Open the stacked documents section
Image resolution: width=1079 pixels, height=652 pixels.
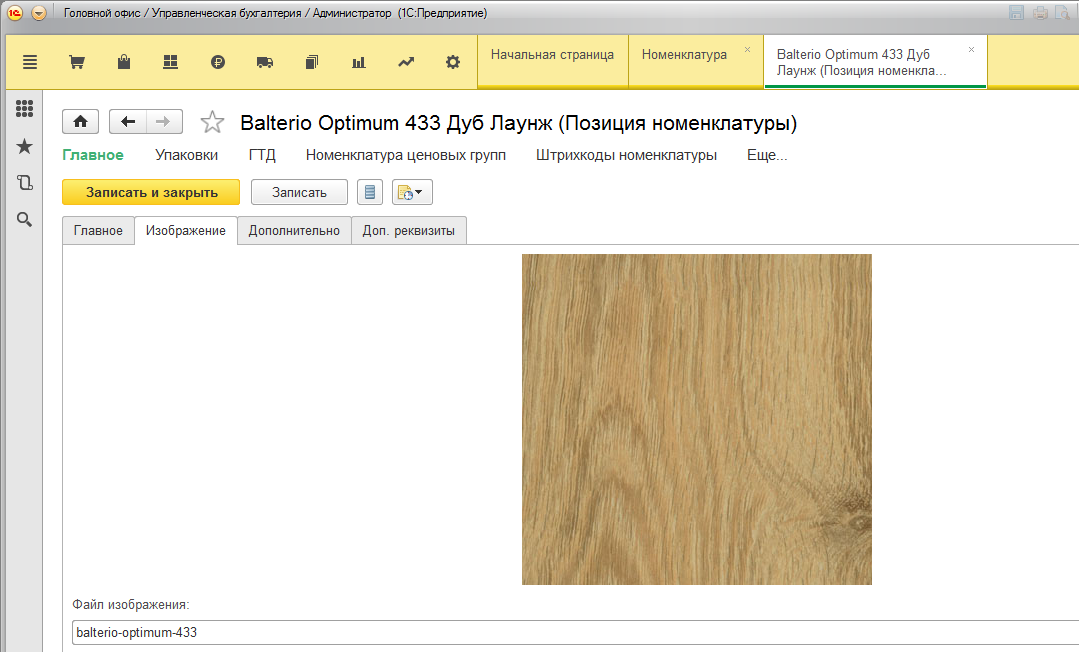(312, 62)
